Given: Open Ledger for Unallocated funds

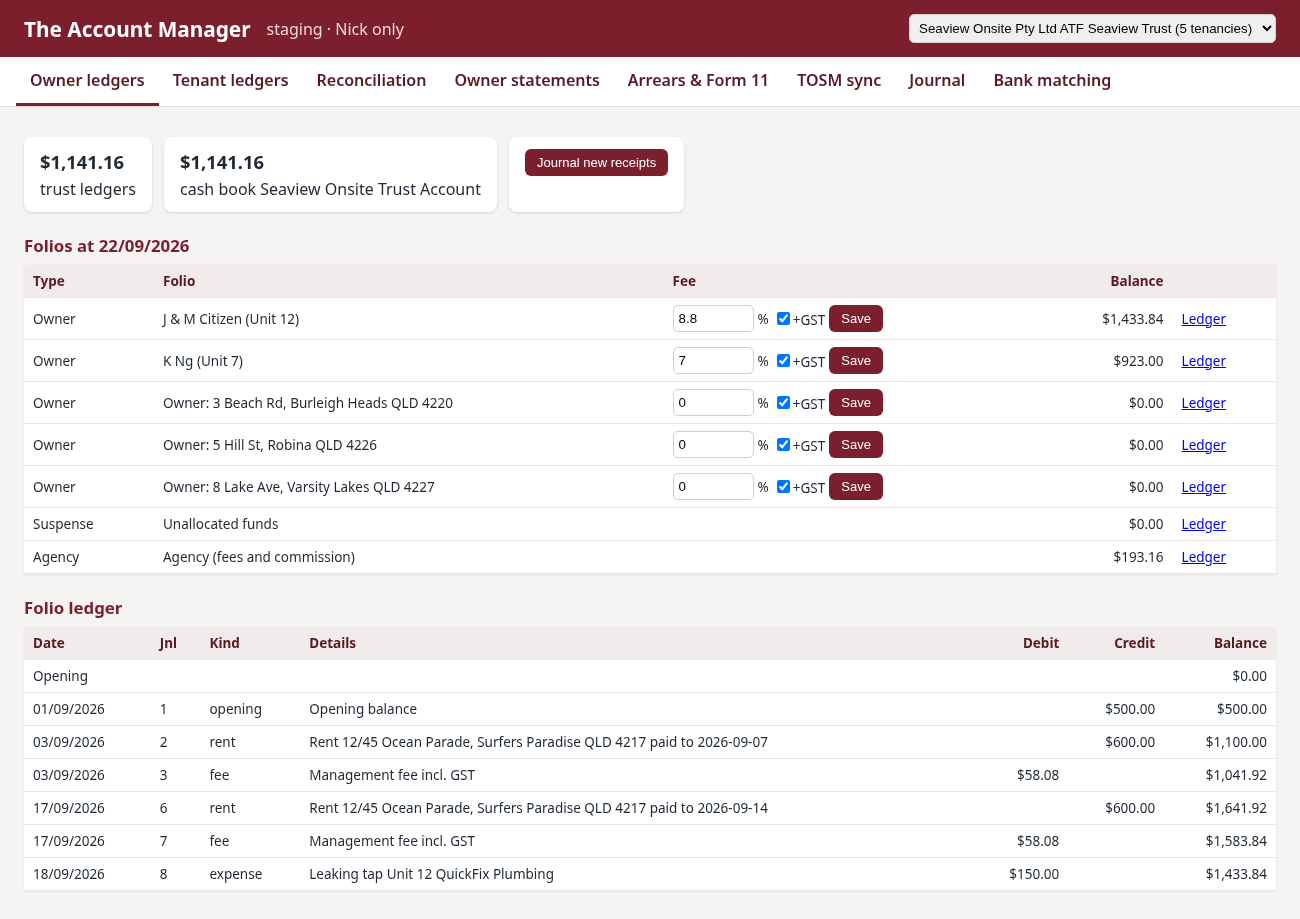Looking at the screenshot, I should point(1203,524).
